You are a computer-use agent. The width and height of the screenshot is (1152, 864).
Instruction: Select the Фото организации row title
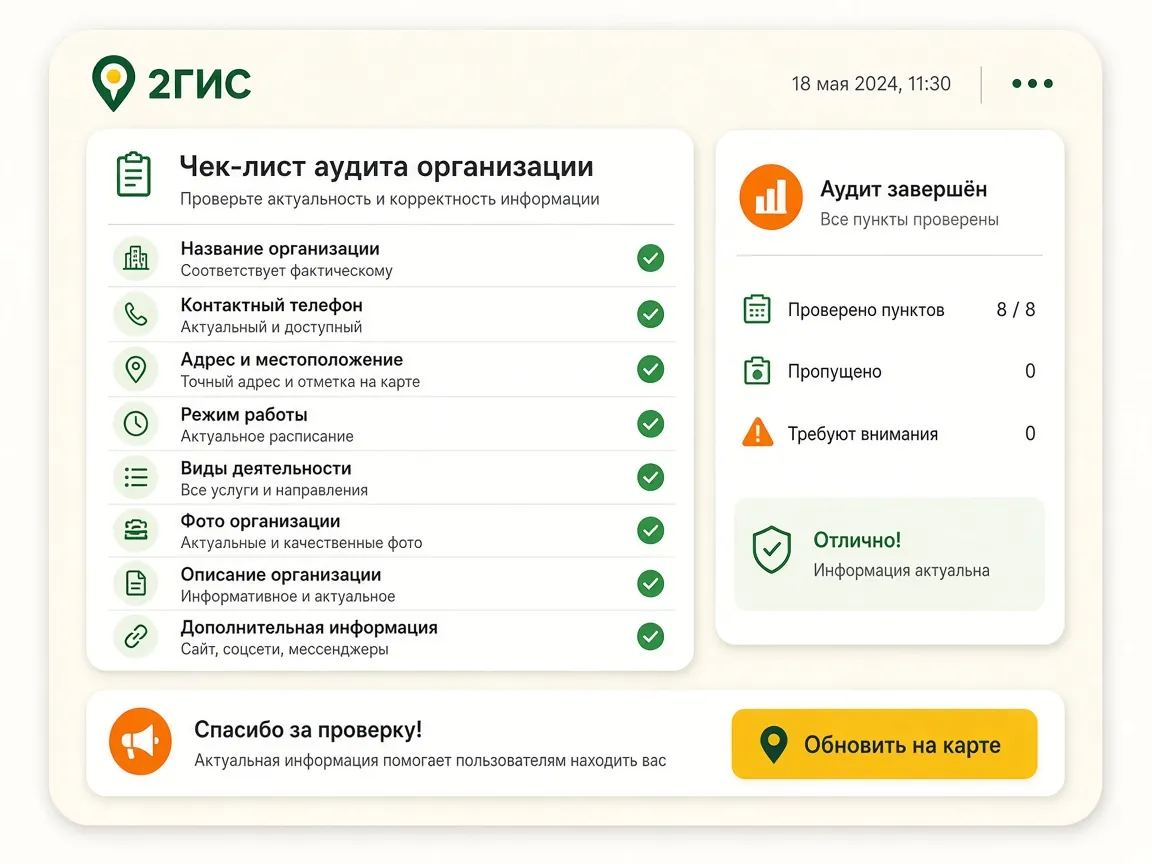[260, 521]
